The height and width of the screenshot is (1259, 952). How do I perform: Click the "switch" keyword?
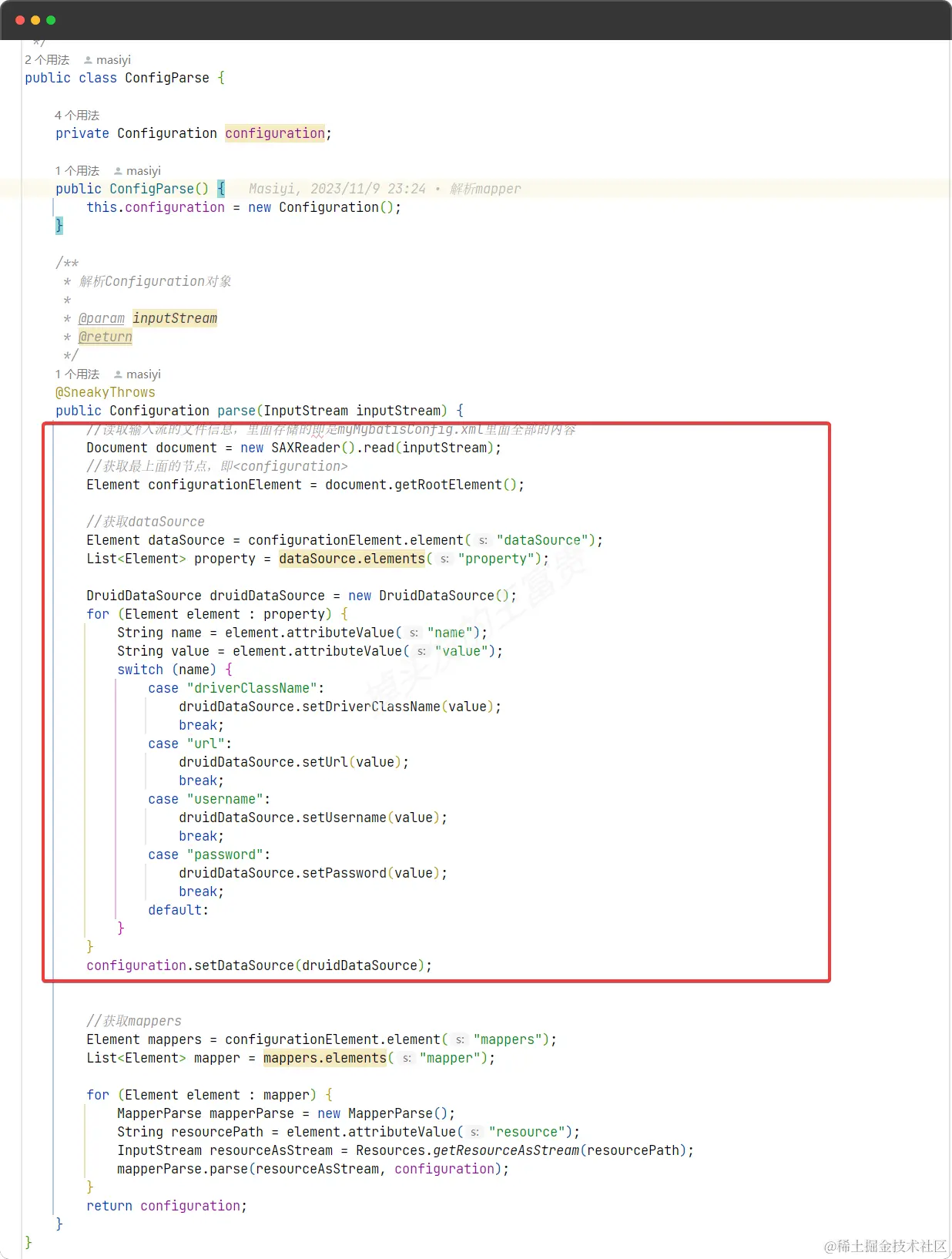pyautogui.click(x=140, y=670)
